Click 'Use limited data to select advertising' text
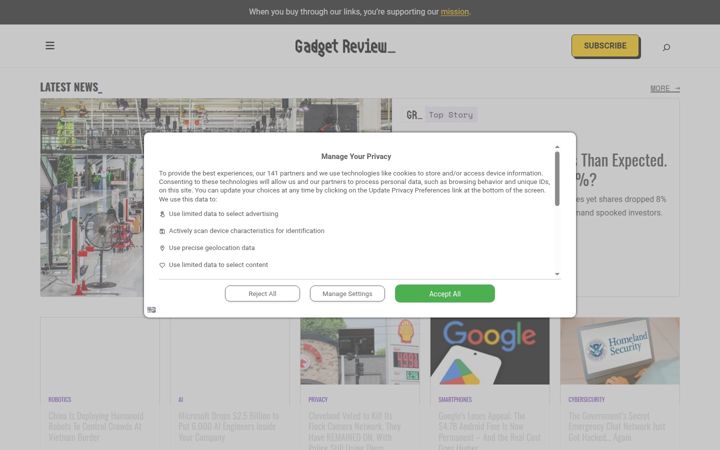 point(223,214)
